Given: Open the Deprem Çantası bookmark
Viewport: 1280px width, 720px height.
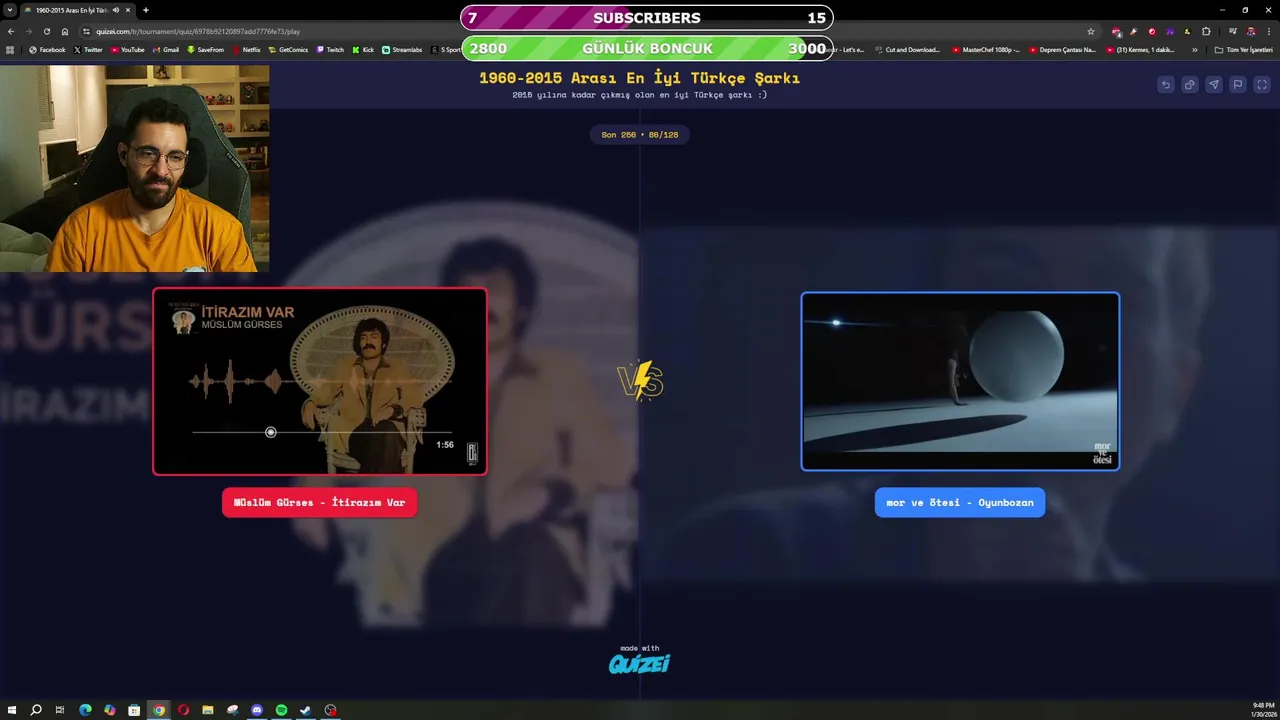Looking at the screenshot, I should click(1063, 50).
